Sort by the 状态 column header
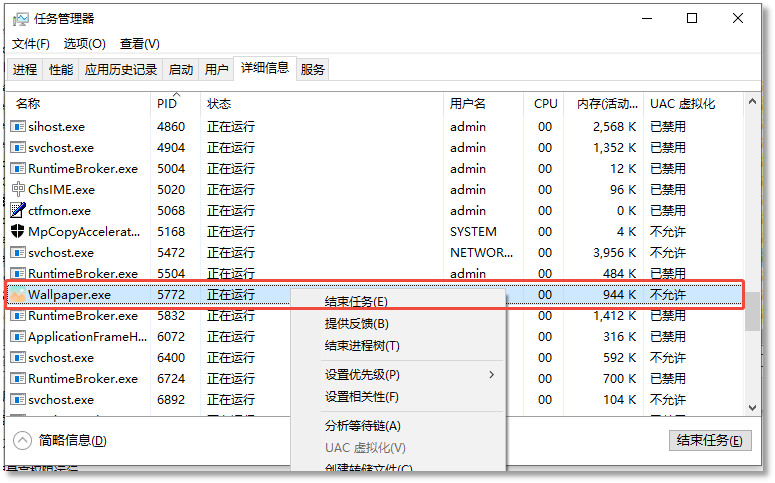This screenshot has height=483, width=775. click(219, 104)
